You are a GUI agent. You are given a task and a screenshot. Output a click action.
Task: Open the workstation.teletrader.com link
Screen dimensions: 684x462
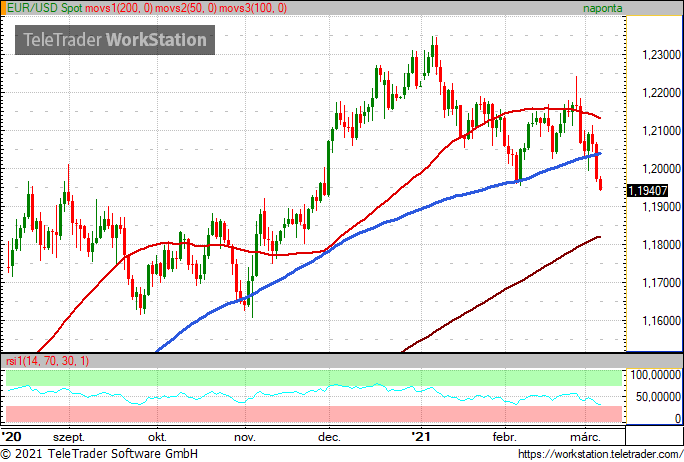[x=600, y=454]
